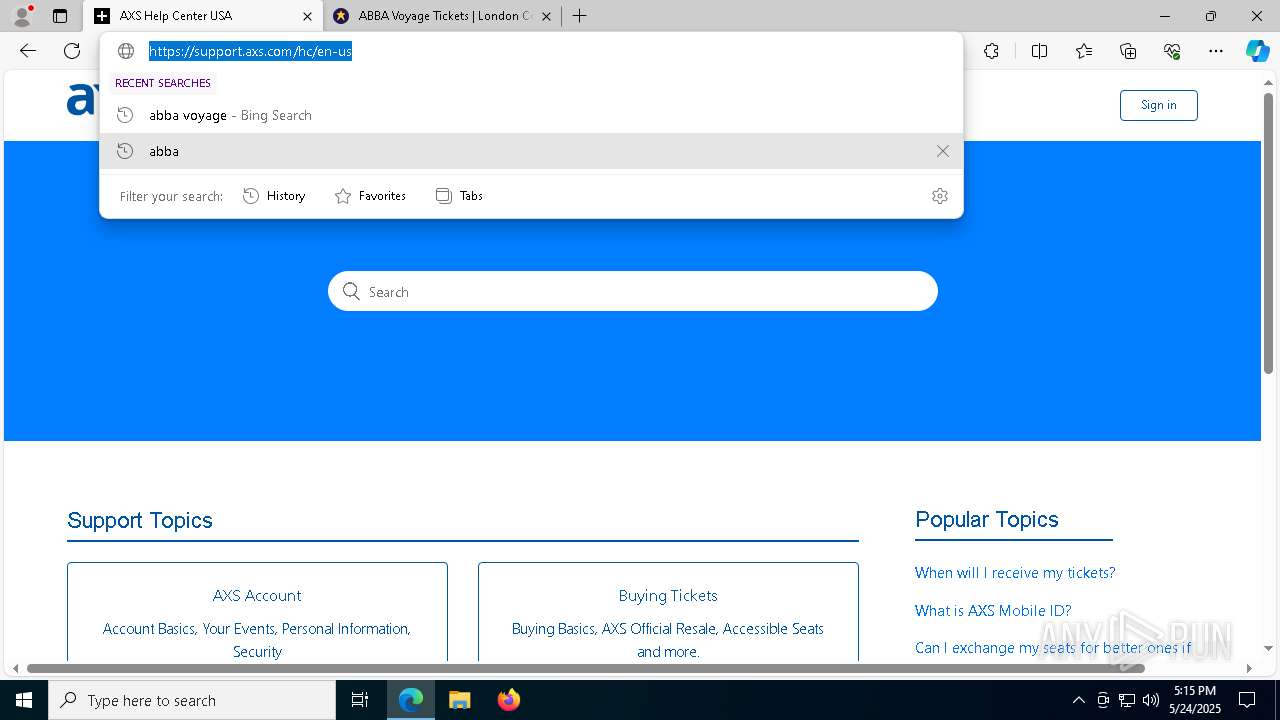Click the vertical page scrollbar thumb
The width and height of the screenshot is (1280, 720).
[x=1269, y=233]
